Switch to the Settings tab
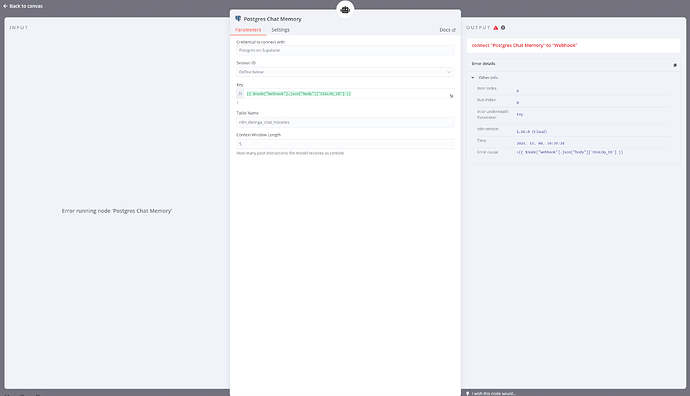The height and width of the screenshot is (396, 690). (280, 30)
